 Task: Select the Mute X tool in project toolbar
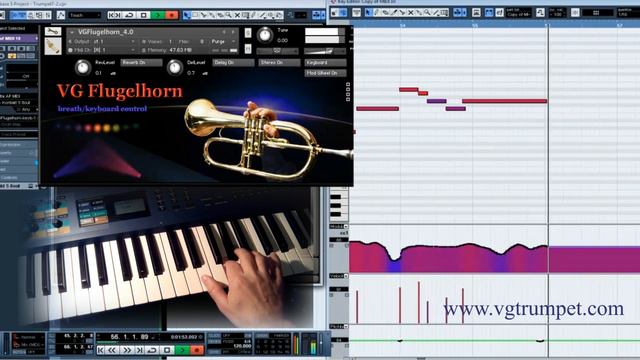237,15
